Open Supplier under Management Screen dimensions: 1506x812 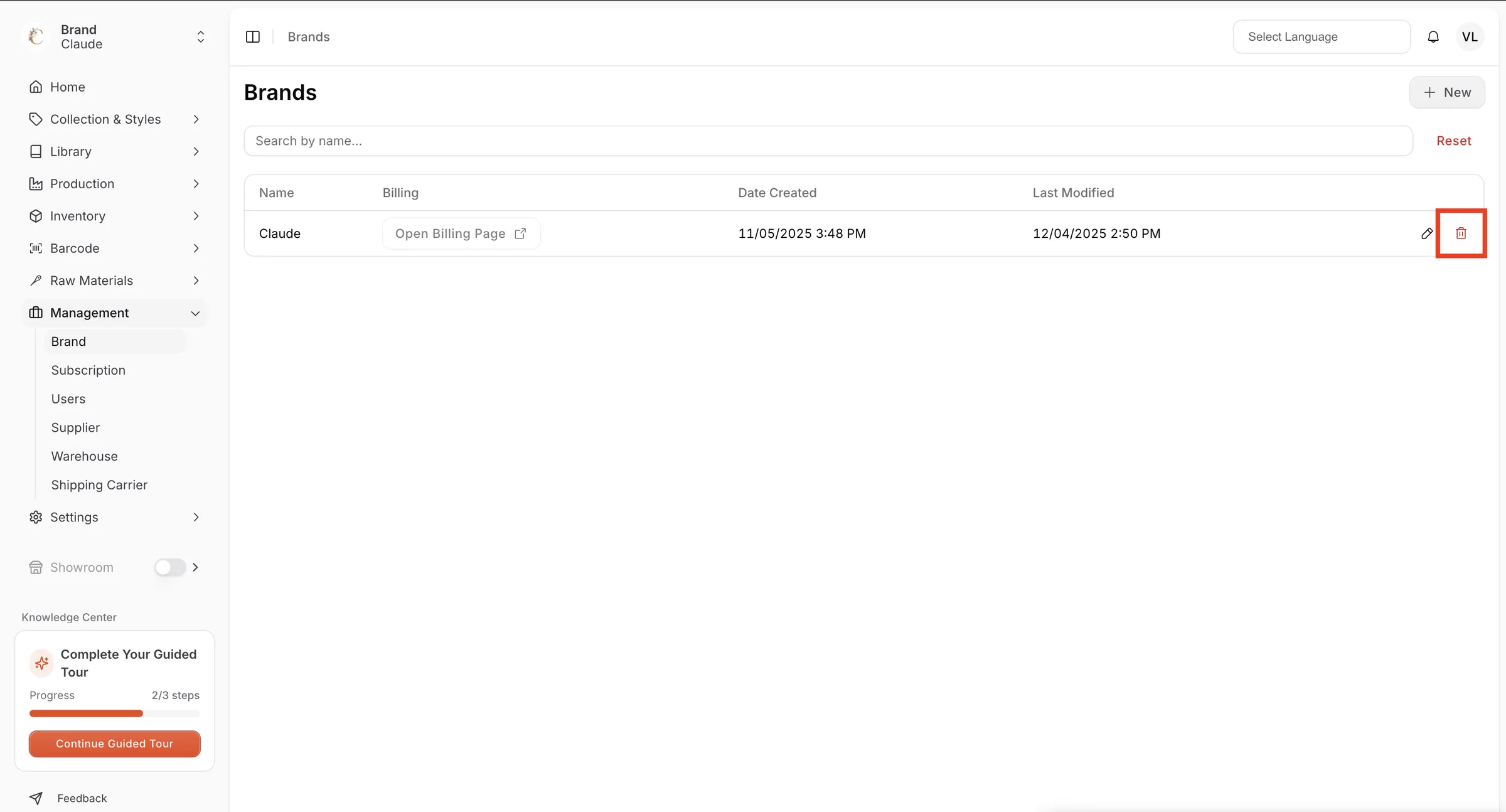75,427
